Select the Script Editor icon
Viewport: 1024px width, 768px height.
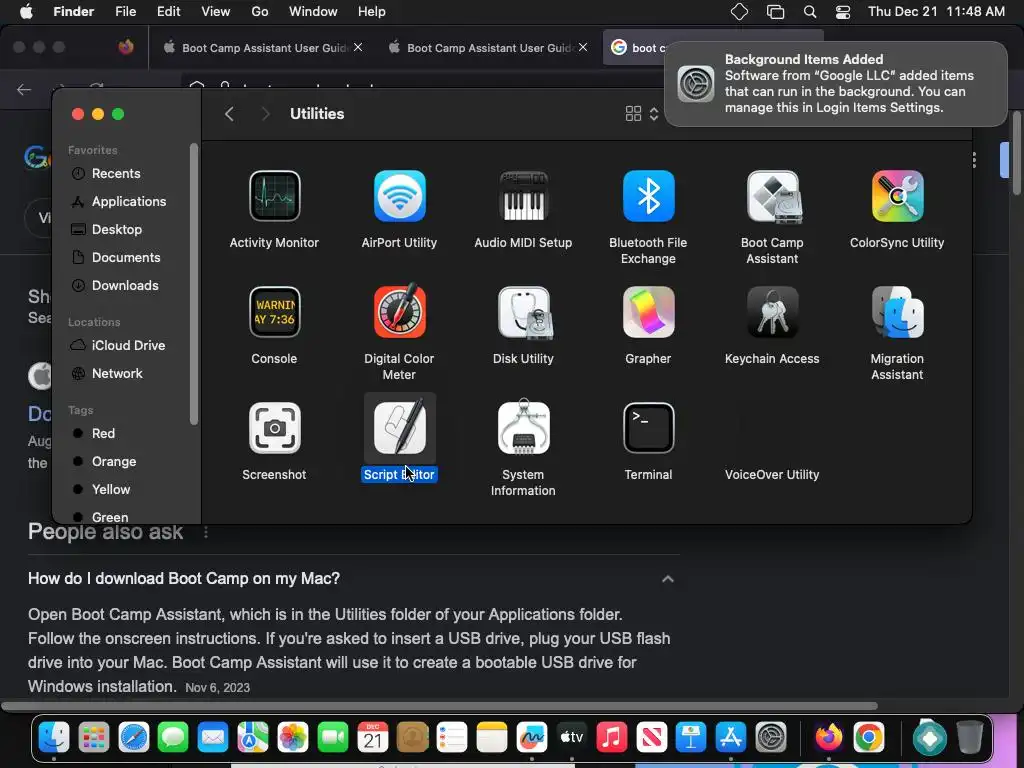(400, 428)
